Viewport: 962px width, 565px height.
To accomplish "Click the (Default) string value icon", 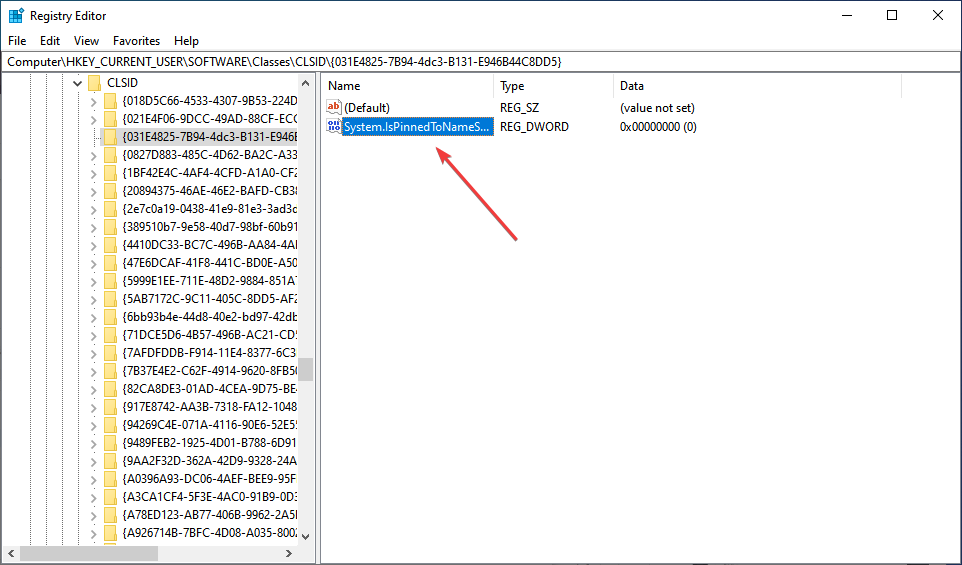I will pos(334,107).
